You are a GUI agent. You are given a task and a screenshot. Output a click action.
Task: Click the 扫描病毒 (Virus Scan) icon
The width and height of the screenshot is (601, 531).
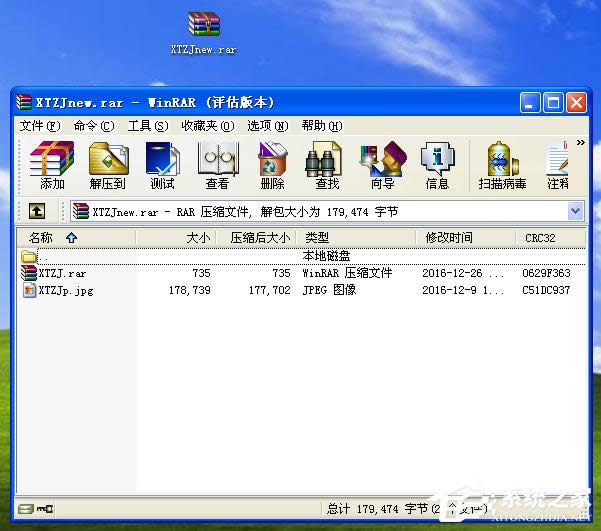[x=503, y=165]
